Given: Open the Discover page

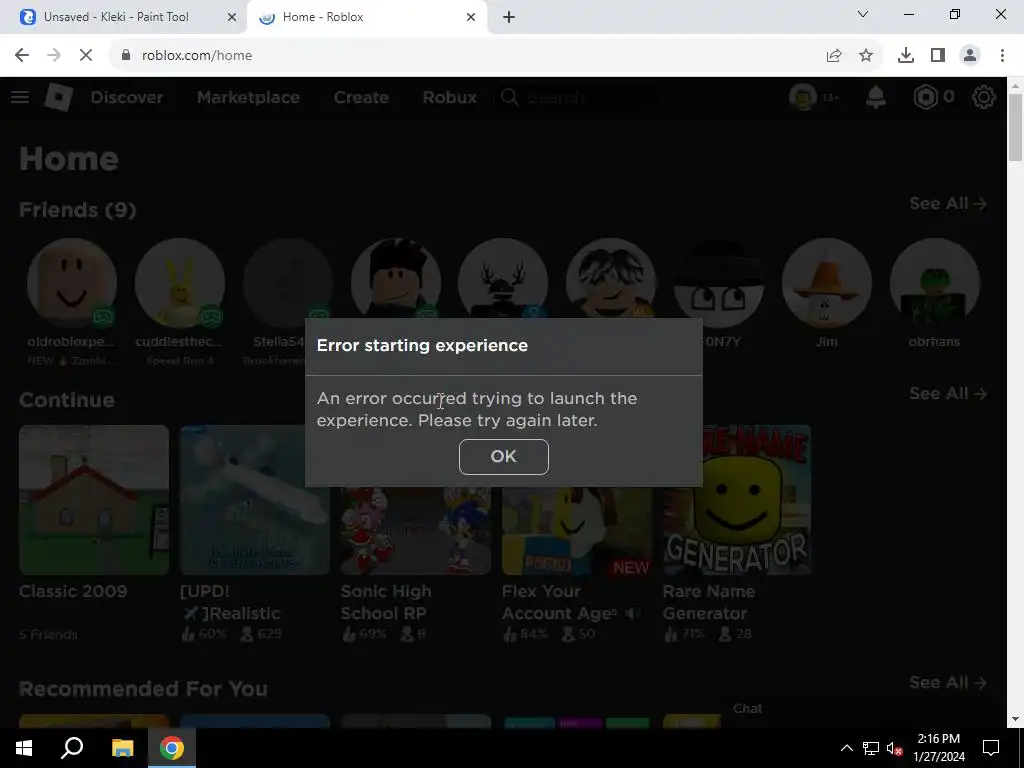Looking at the screenshot, I should coord(127,97).
